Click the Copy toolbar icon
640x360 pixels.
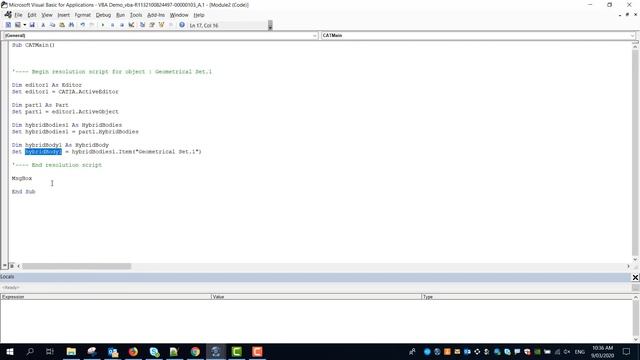(52, 25)
